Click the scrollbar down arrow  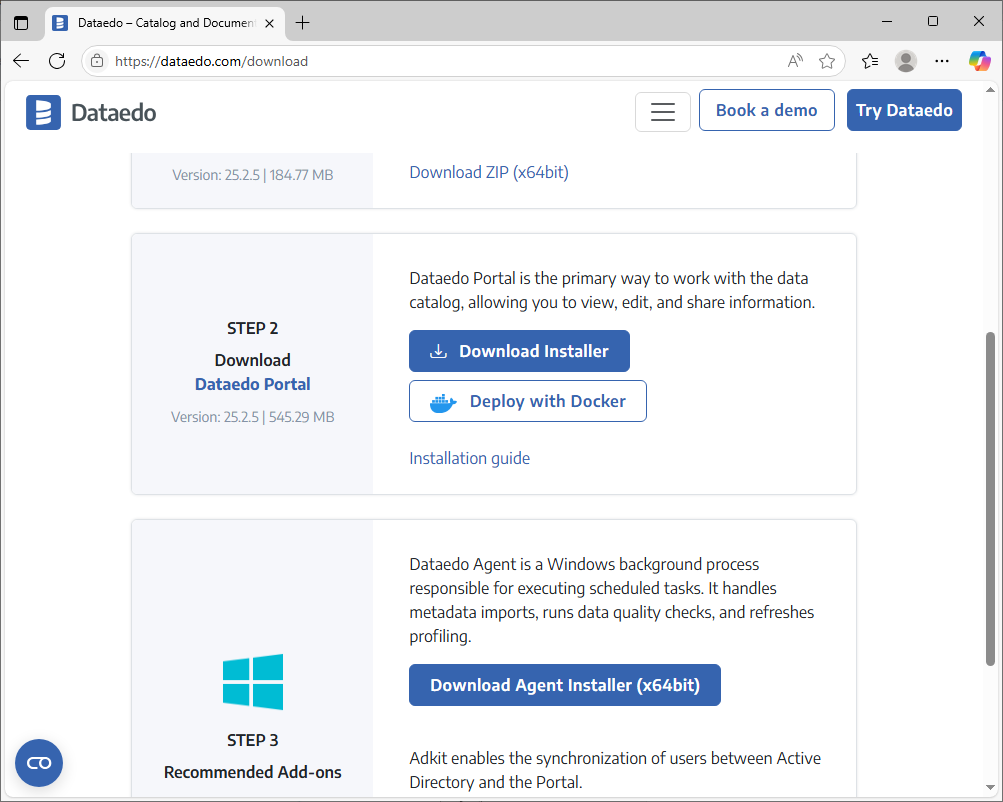coord(990,788)
